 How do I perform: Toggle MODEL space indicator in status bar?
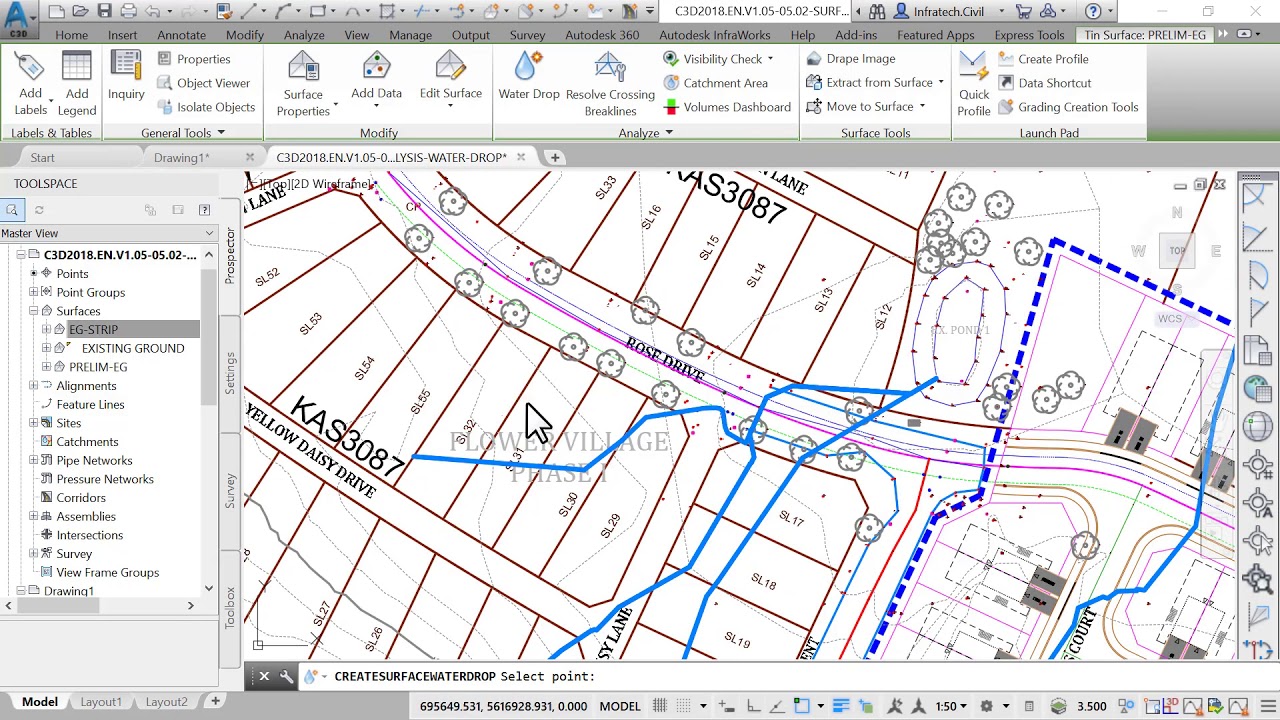coord(620,706)
